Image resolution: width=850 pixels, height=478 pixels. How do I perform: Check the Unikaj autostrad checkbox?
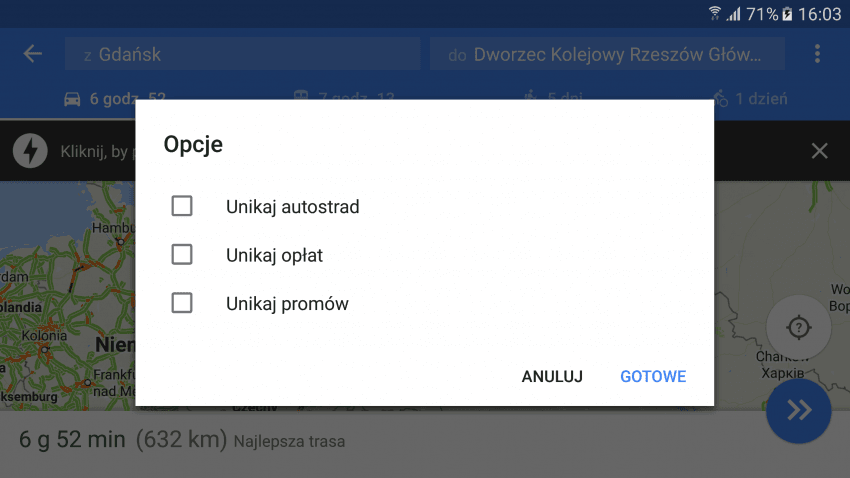182,206
